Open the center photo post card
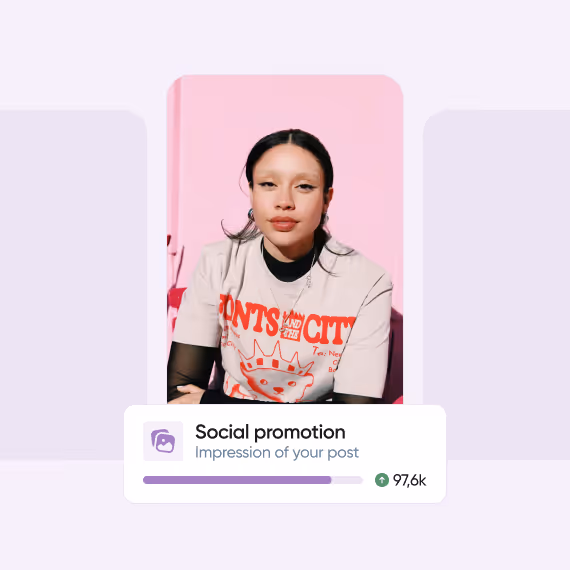The image size is (570, 570). point(285,239)
